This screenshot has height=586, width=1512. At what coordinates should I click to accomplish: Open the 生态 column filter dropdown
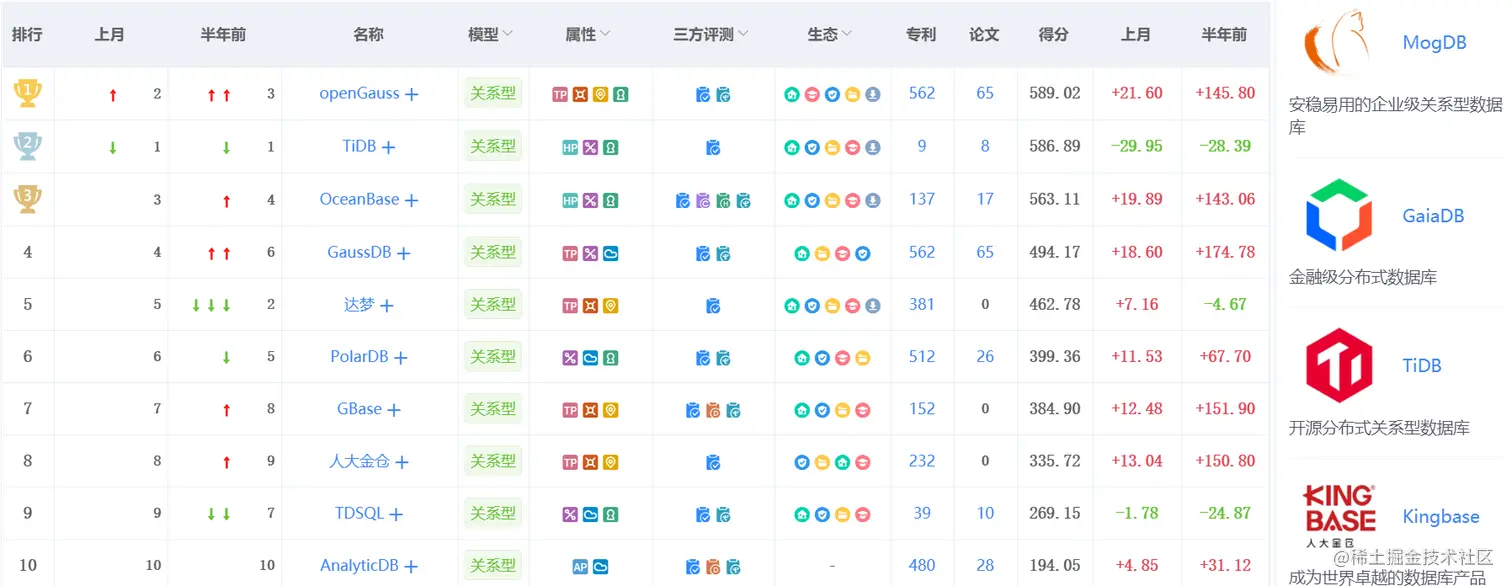[847, 34]
